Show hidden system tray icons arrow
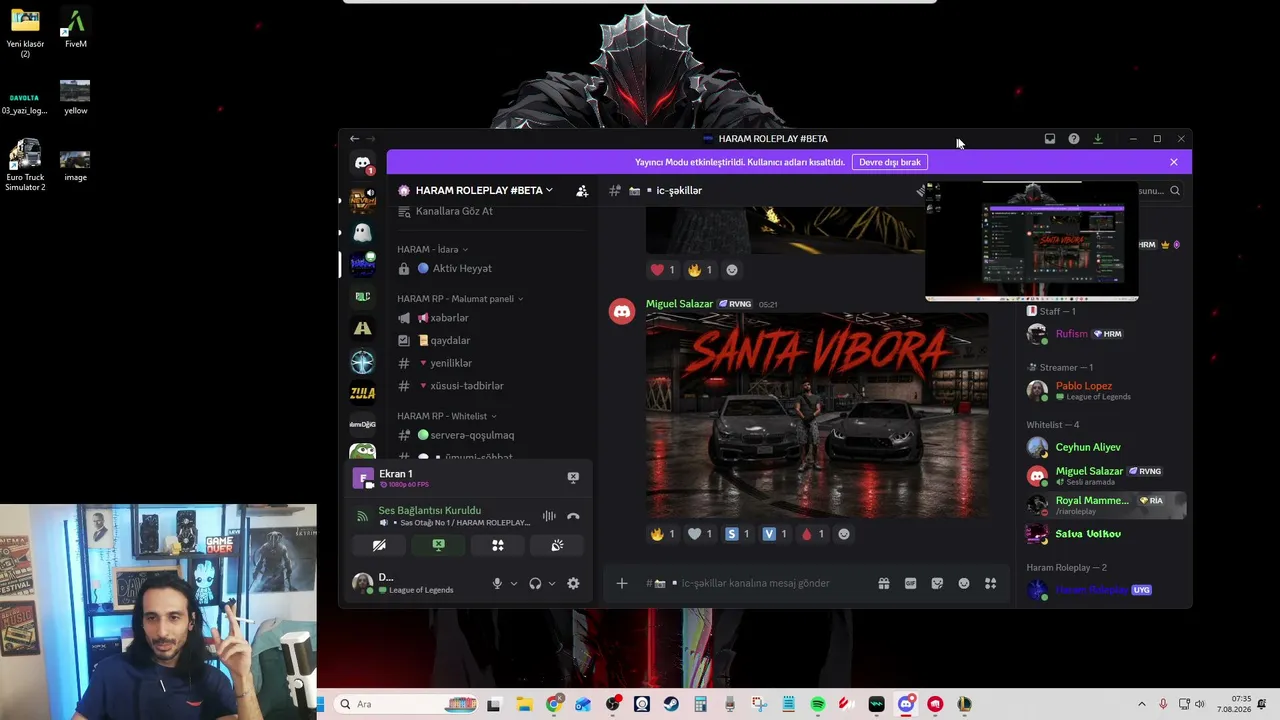Viewport: 1280px width, 720px height. pos(1142,704)
